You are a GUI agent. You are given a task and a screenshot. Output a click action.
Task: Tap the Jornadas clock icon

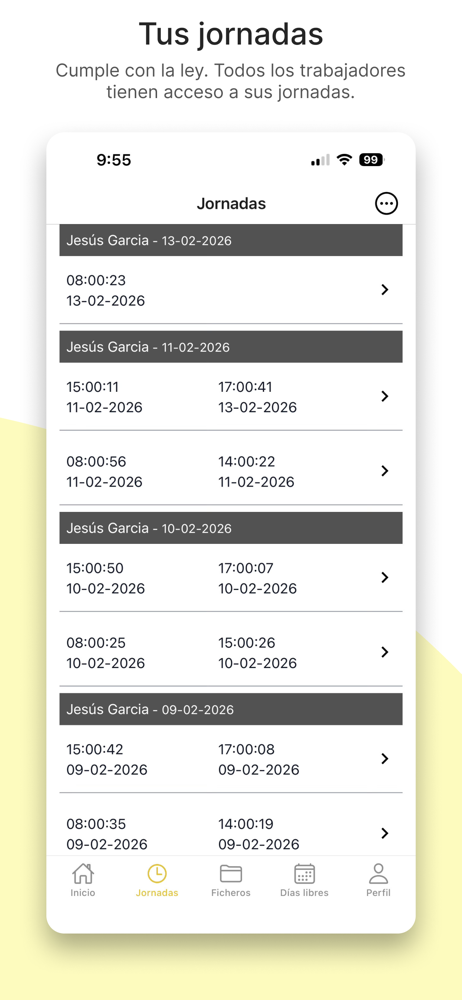coord(157,873)
